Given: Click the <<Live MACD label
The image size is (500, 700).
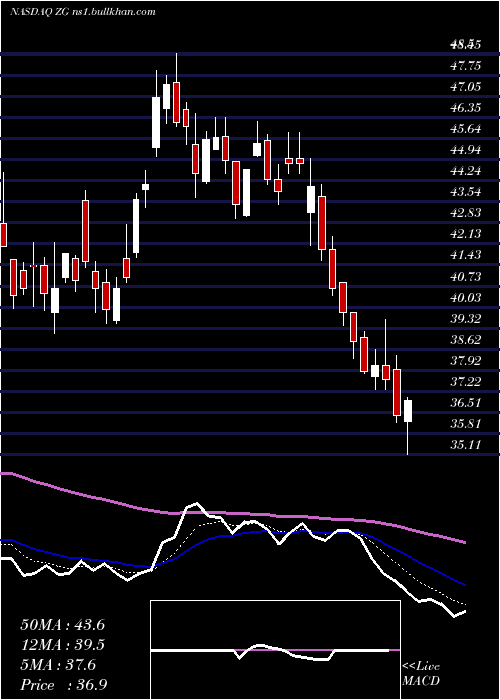Looking at the screenshot, I should [421, 674].
